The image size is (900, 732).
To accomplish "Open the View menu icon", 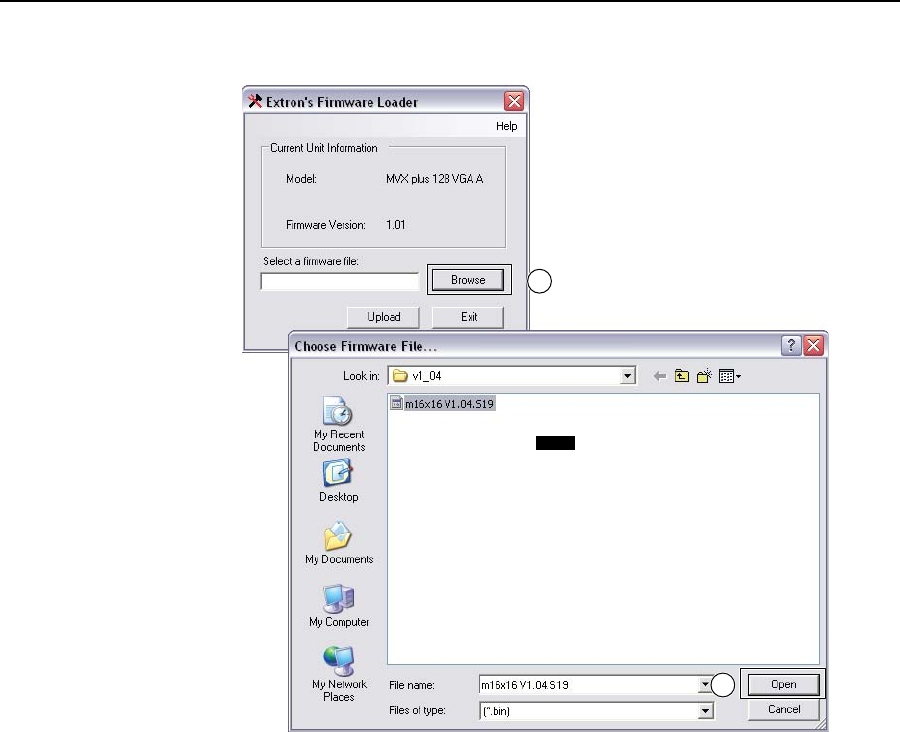I will (x=730, y=377).
